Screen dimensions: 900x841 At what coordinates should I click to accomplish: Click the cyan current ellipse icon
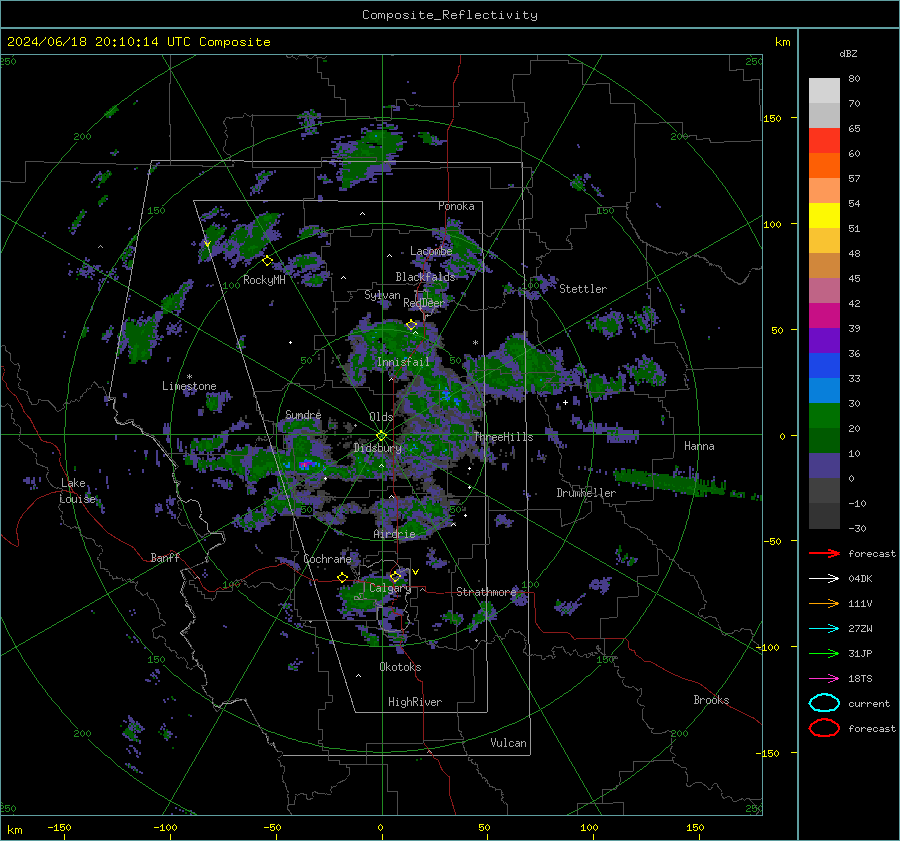pyautogui.click(x=824, y=703)
